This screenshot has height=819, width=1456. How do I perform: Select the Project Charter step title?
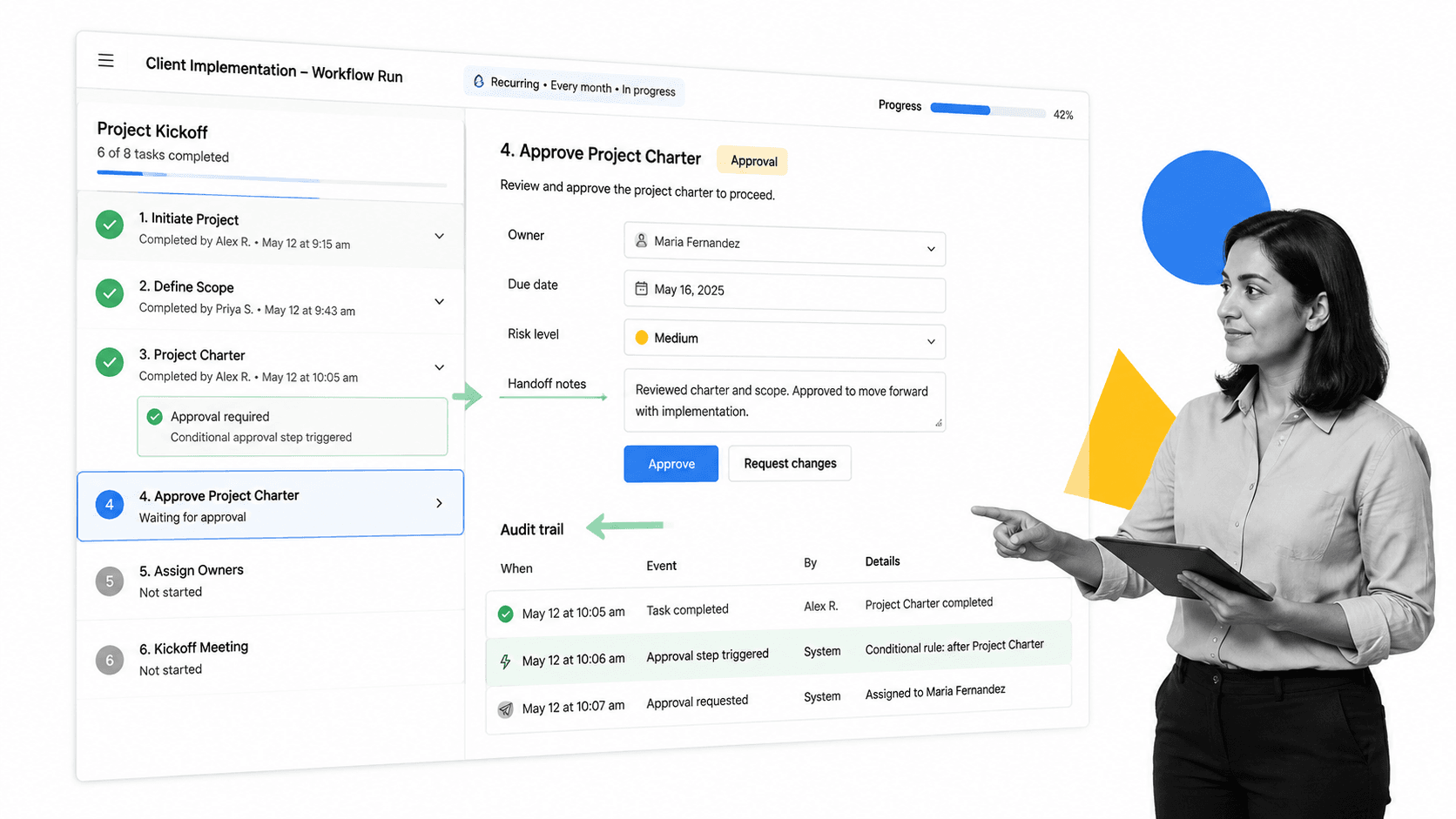[x=192, y=354]
